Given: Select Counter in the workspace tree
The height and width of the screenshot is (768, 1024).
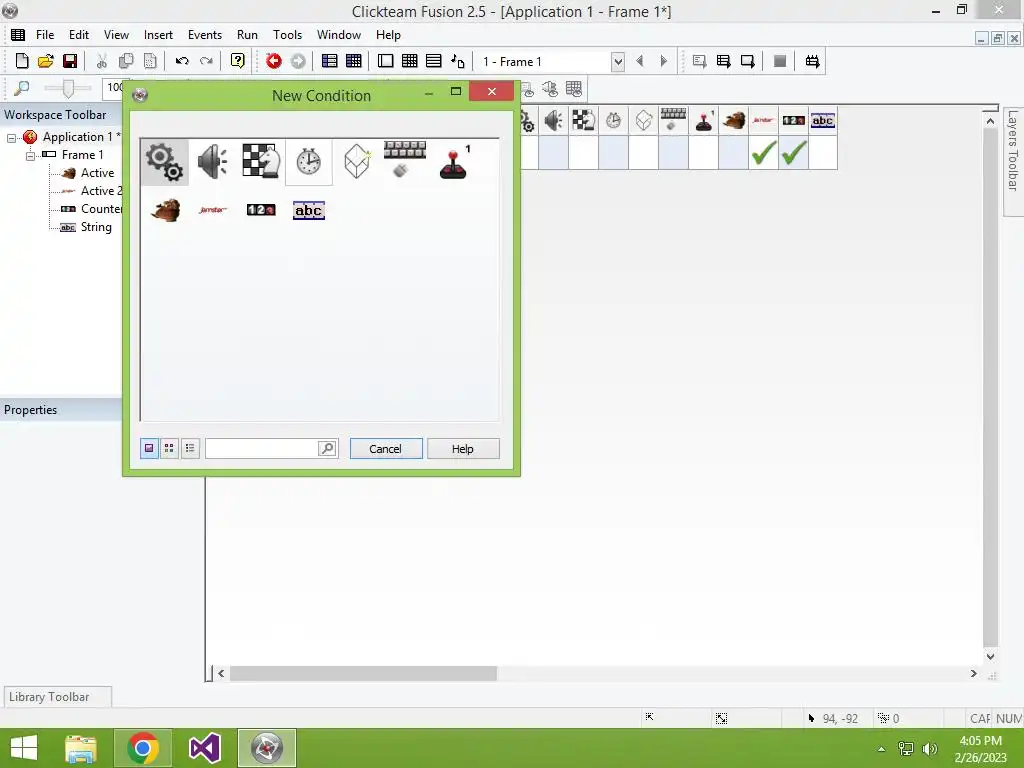Looking at the screenshot, I should [101, 209].
